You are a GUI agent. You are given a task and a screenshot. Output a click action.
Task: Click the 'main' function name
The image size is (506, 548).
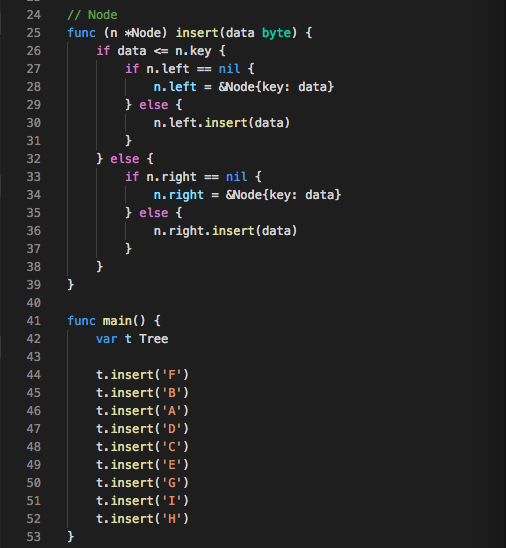coord(117,321)
